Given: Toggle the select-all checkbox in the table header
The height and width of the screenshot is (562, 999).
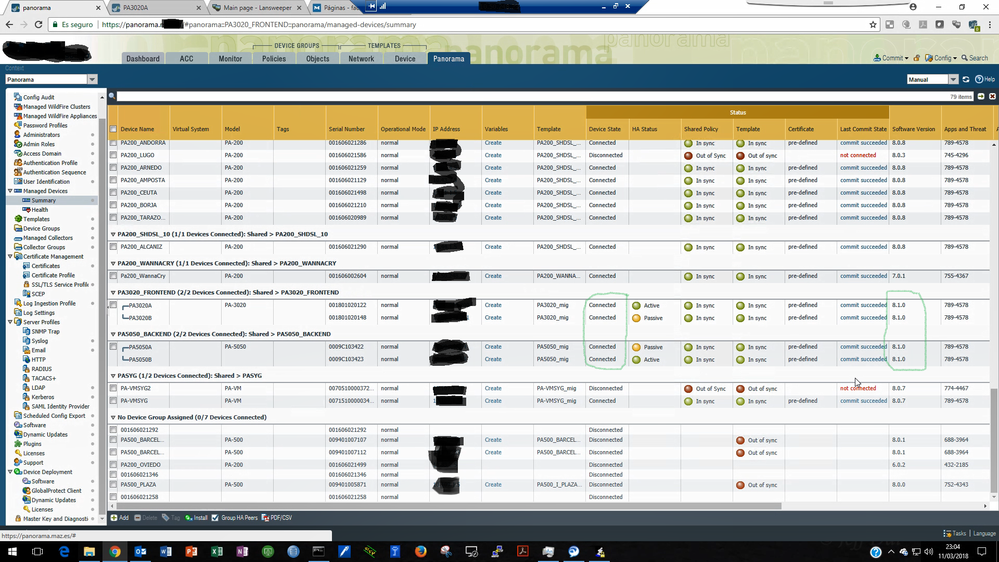Looking at the screenshot, I should pos(113,129).
